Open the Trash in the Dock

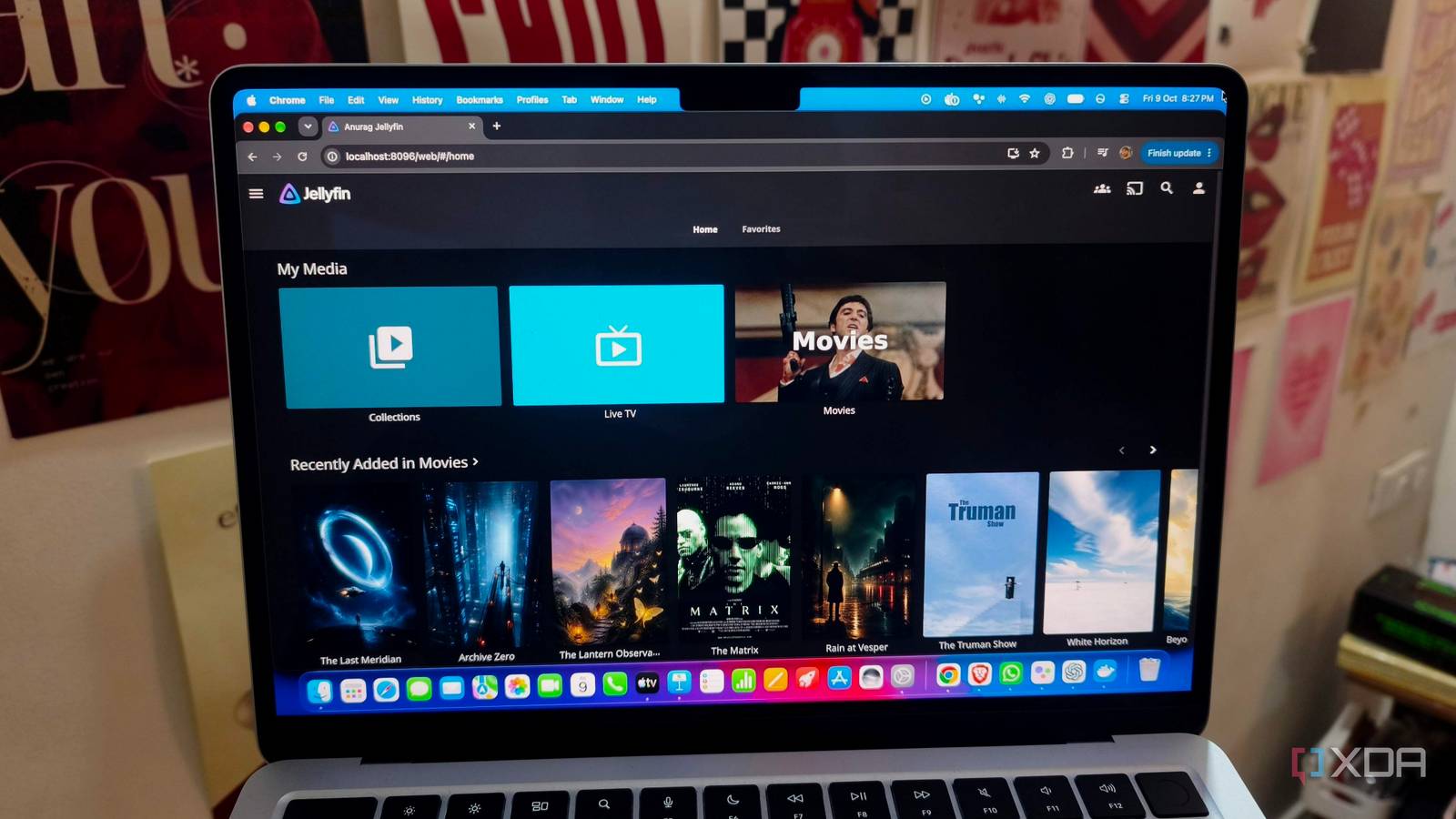coord(1149,670)
